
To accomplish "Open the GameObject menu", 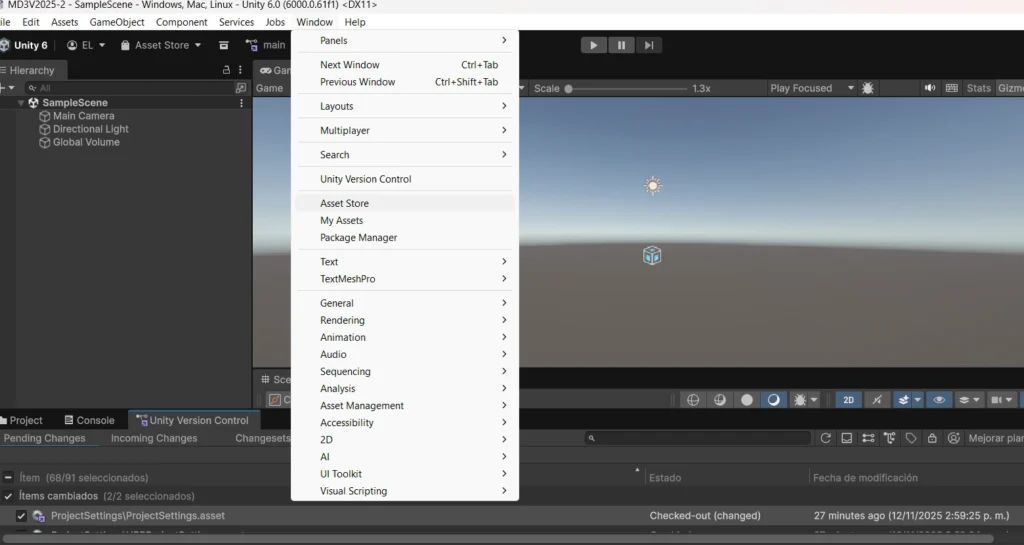I will point(117,22).
